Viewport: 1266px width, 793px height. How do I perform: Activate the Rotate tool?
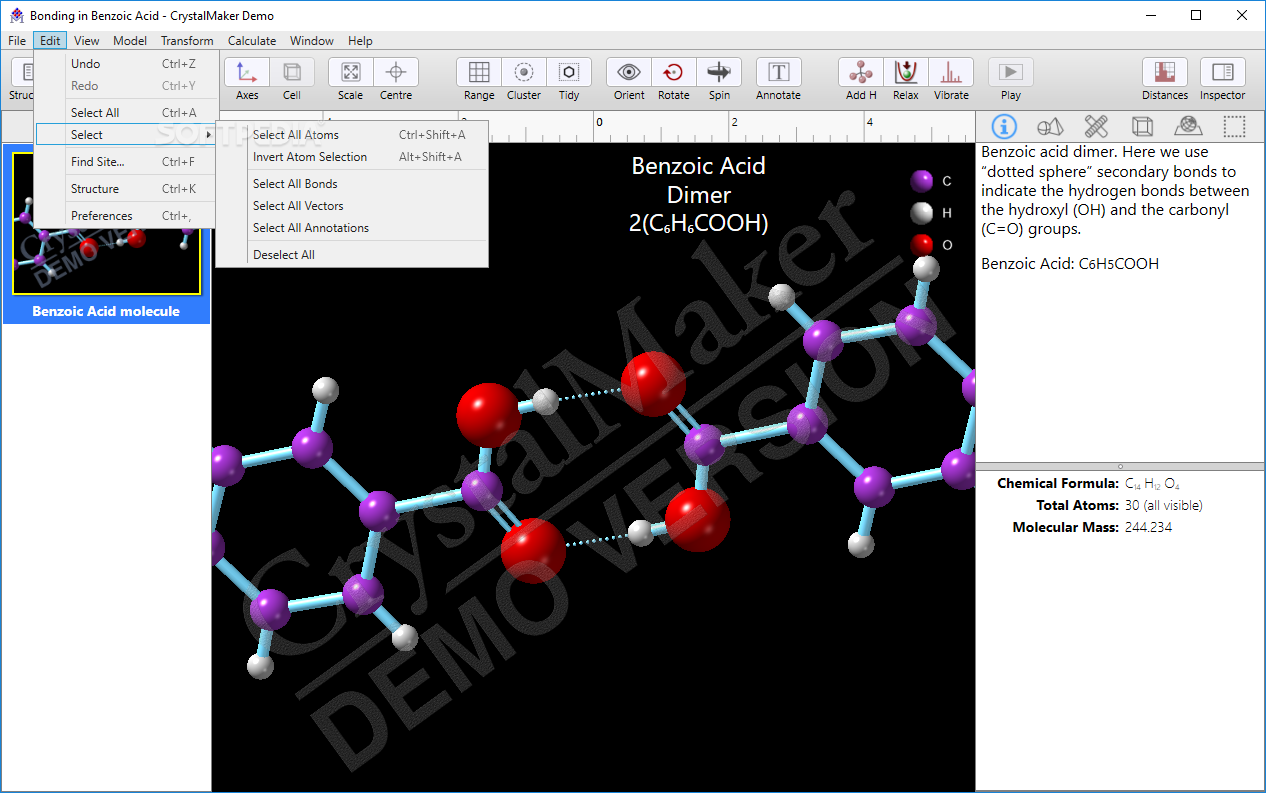pos(674,72)
